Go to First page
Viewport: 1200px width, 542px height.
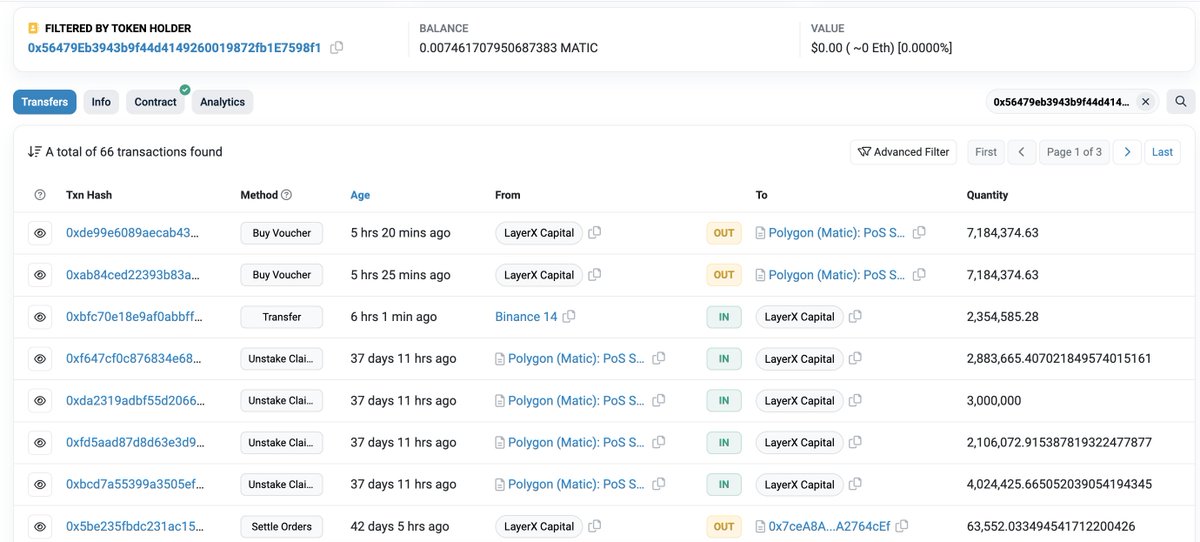coord(986,152)
